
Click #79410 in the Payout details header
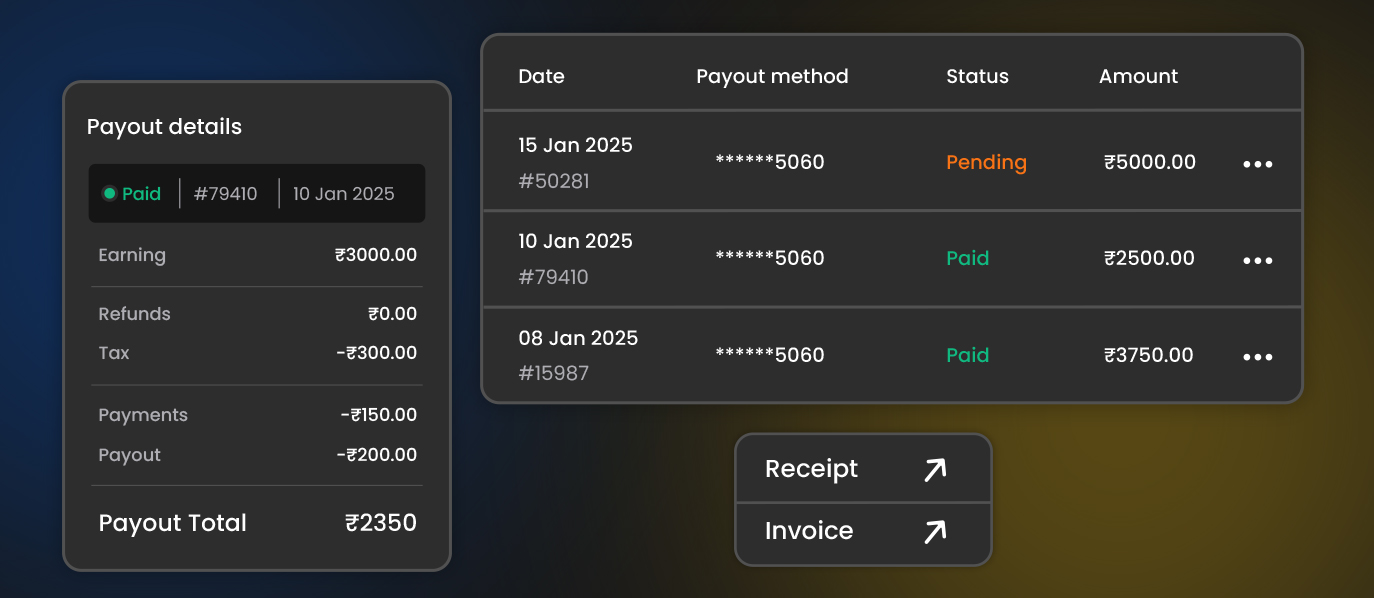point(225,194)
